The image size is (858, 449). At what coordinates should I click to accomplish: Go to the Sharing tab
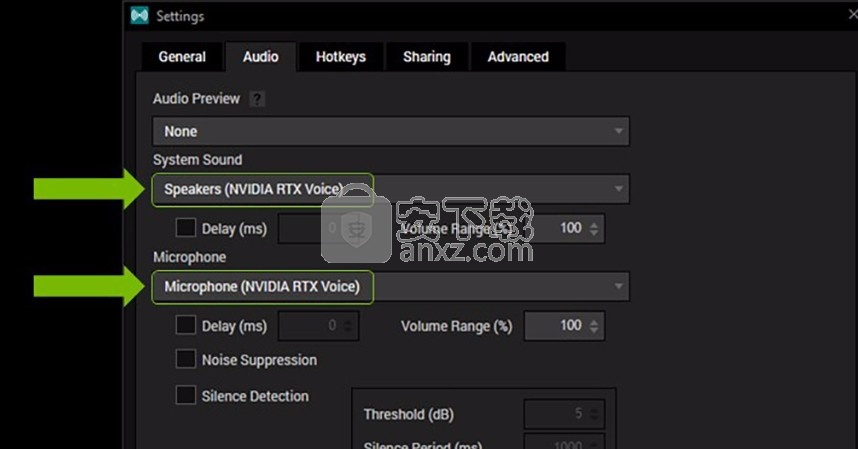coord(427,57)
